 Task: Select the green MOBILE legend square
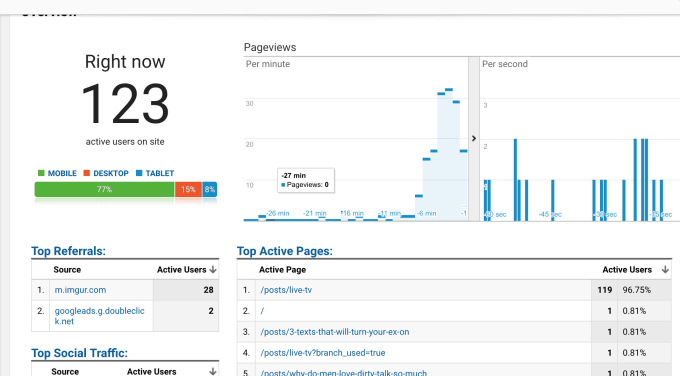[41, 173]
